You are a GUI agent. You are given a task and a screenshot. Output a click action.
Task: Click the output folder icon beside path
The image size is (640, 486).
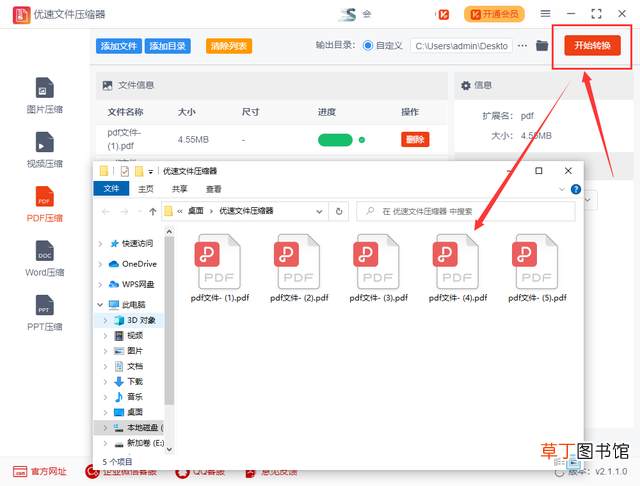coord(542,46)
